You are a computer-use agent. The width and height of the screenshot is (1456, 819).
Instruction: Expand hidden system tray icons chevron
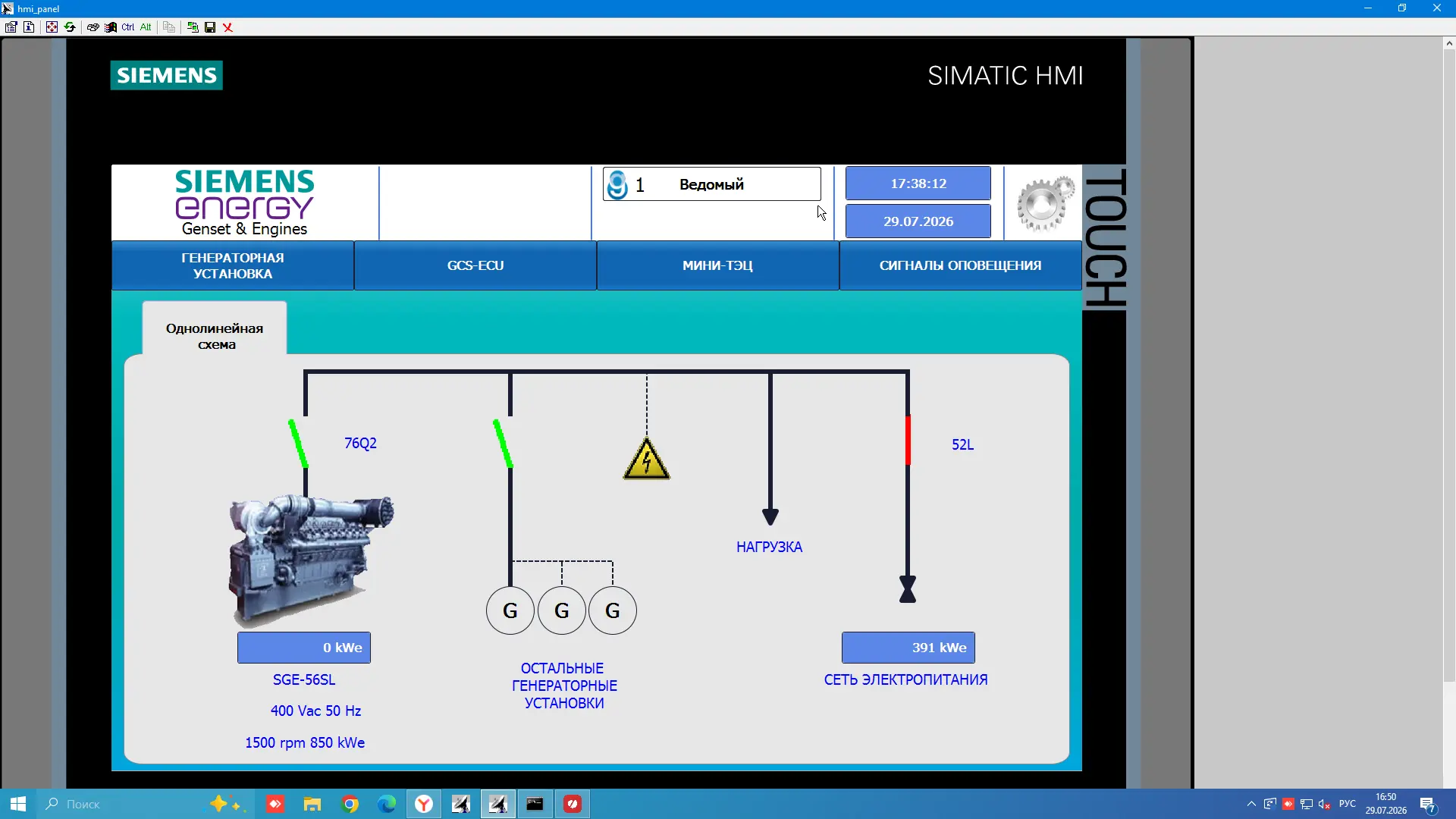[x=1251, y=804]
